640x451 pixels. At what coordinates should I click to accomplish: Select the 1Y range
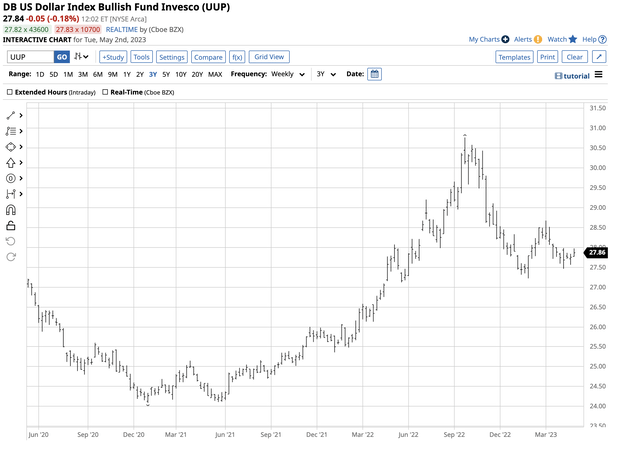pyautogui.click(x=127, y=74)
